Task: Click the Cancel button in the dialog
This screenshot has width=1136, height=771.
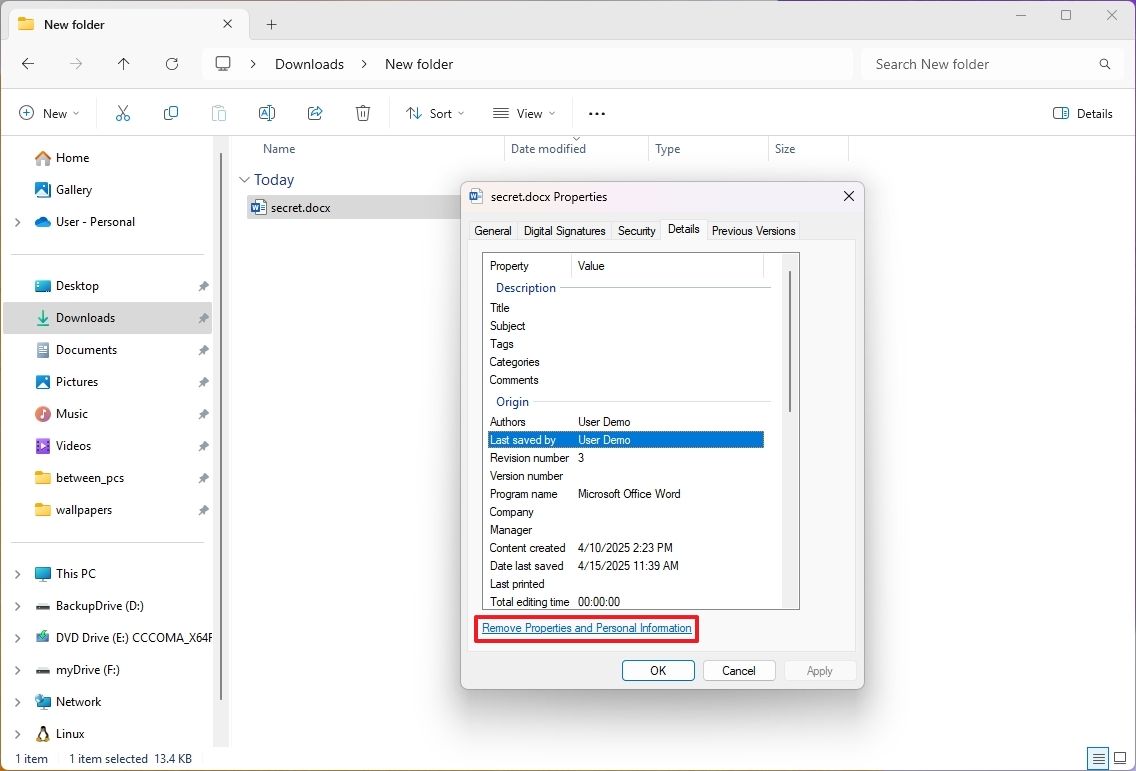Action: pos(739,670)
